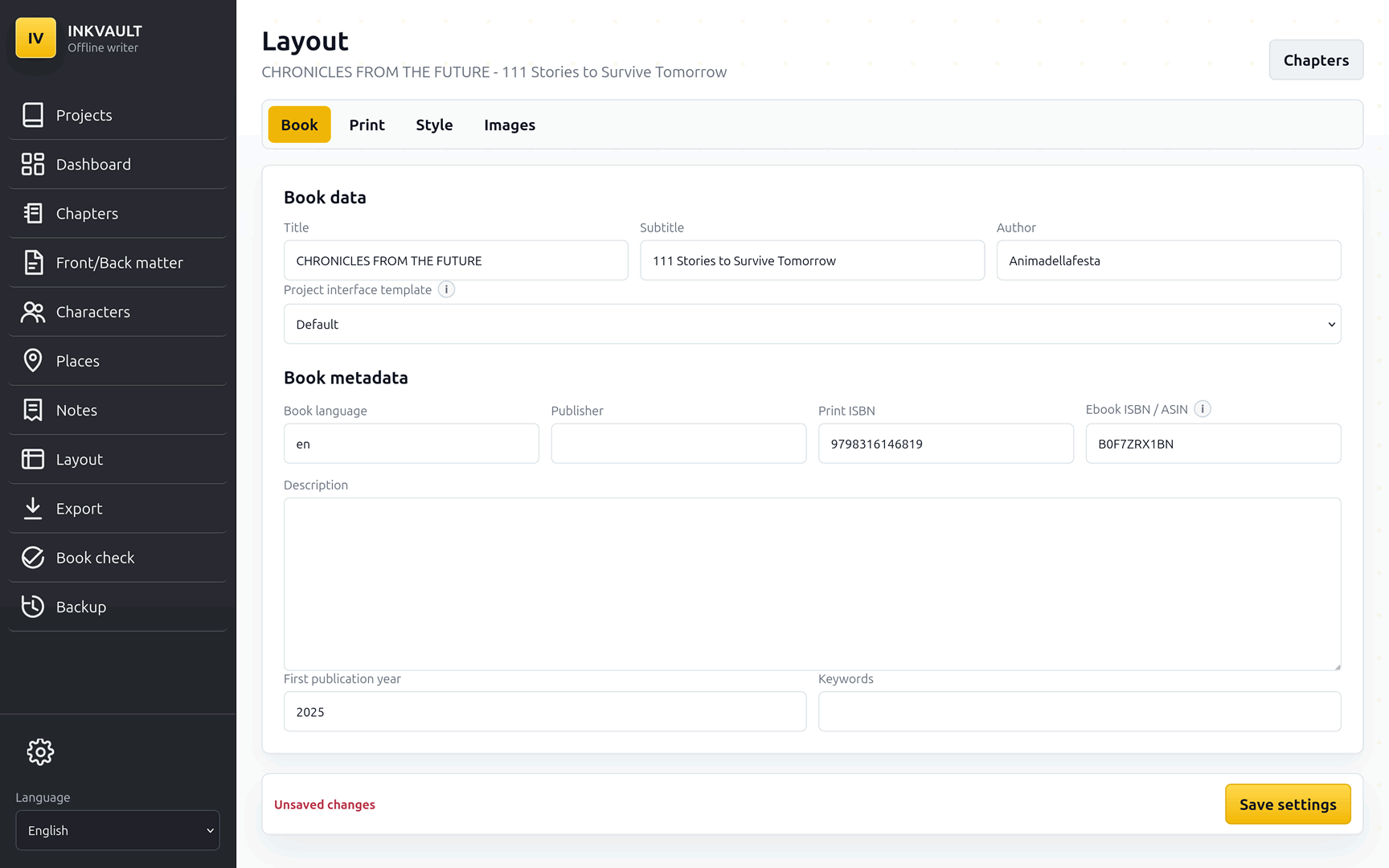The height and width of the screenshot is (868, 1389).
Task: Click the Front/Back matter document icon
Action: (33, 262)
